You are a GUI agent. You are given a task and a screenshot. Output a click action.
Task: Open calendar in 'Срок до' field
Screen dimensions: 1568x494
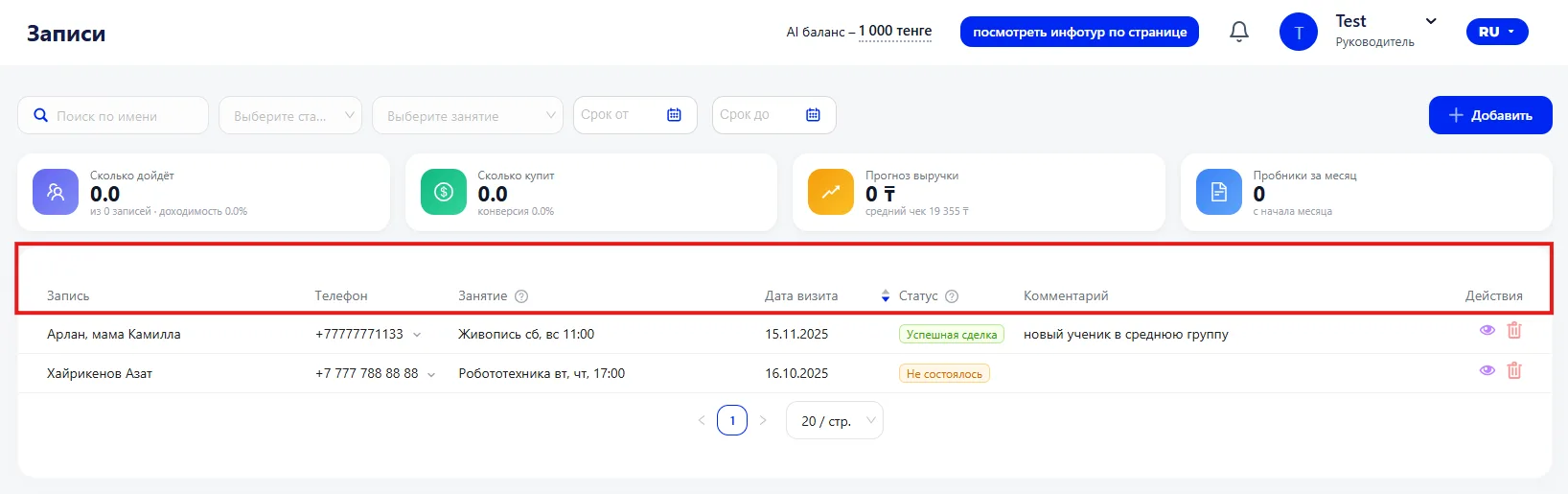coord(814,115)
